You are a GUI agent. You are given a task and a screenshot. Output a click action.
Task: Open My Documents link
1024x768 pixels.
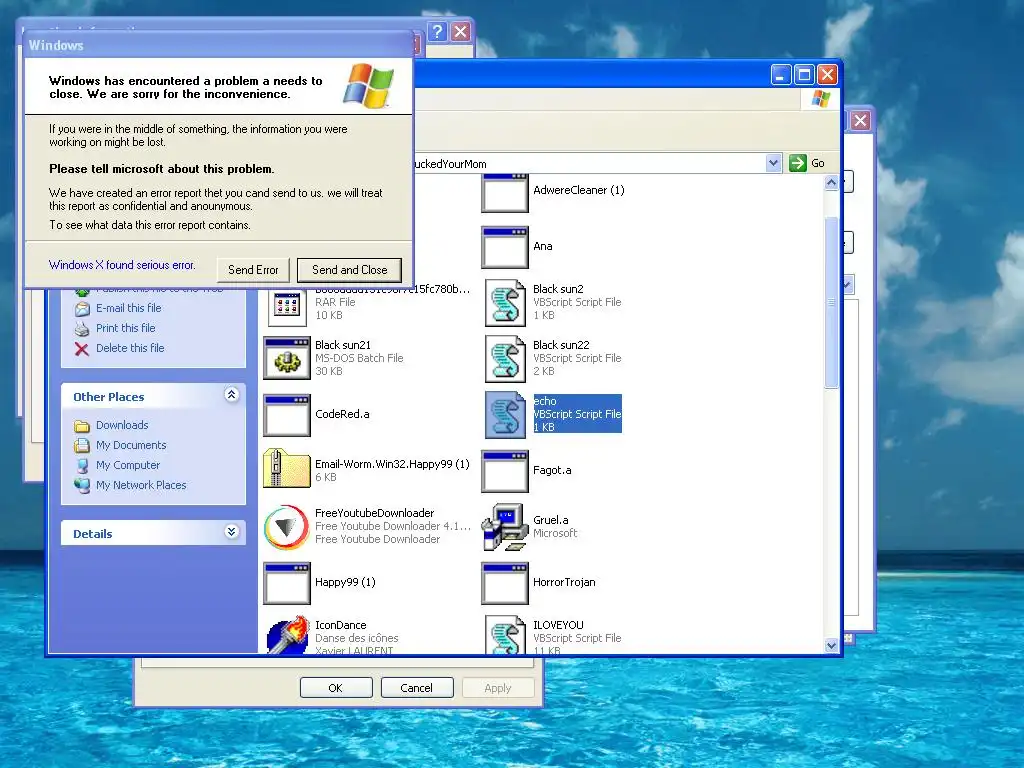coord(131,445)
